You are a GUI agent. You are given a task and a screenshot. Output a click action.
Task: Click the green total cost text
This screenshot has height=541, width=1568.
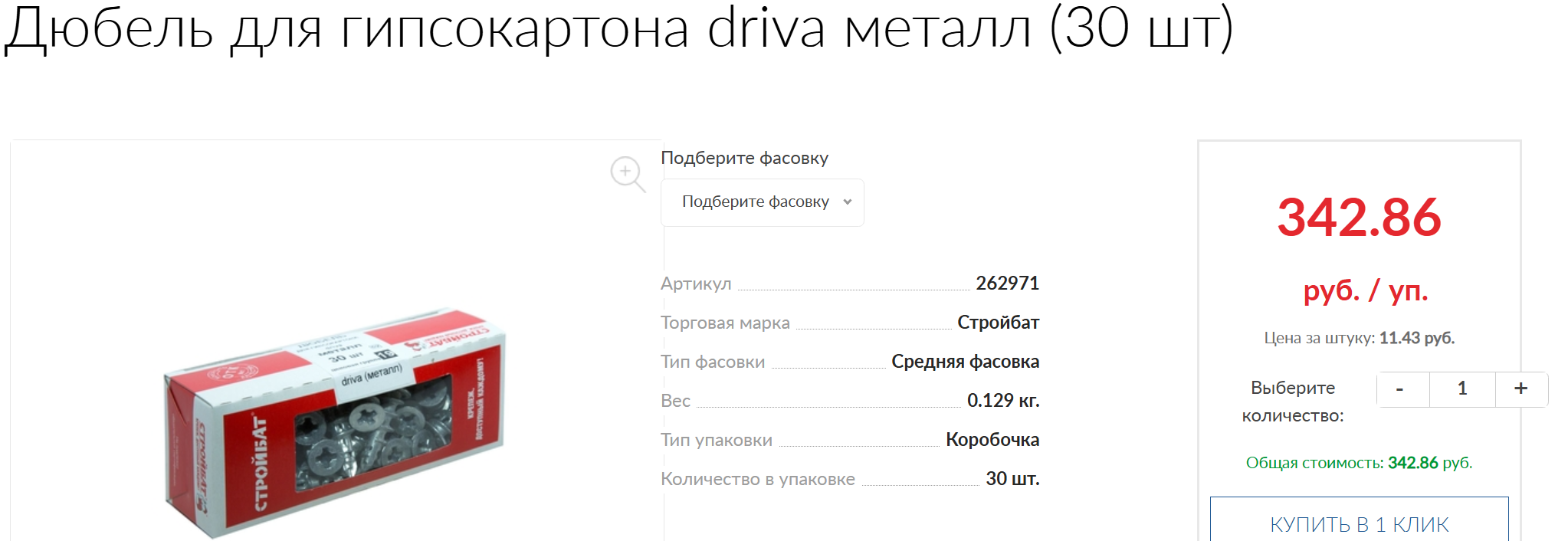coord(1358,463)
